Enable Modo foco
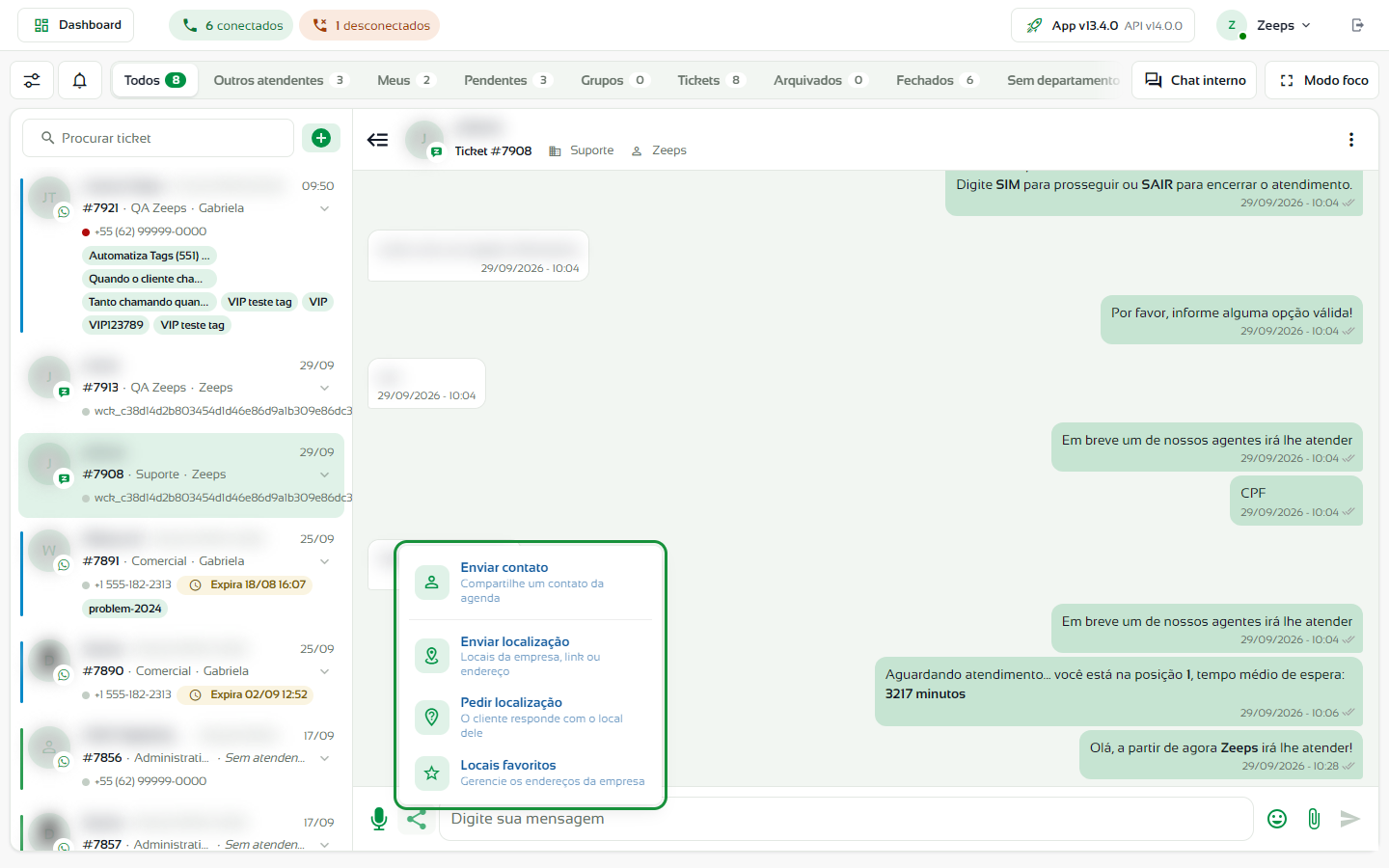 (1322, 80)
